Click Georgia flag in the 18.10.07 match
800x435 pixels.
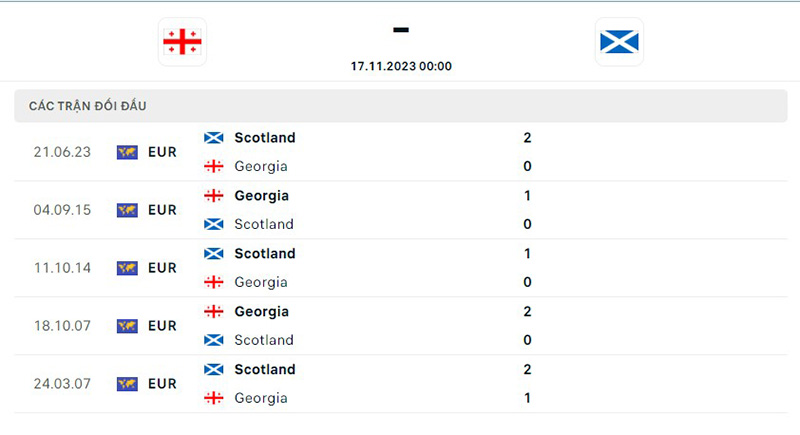pos(213,312)
